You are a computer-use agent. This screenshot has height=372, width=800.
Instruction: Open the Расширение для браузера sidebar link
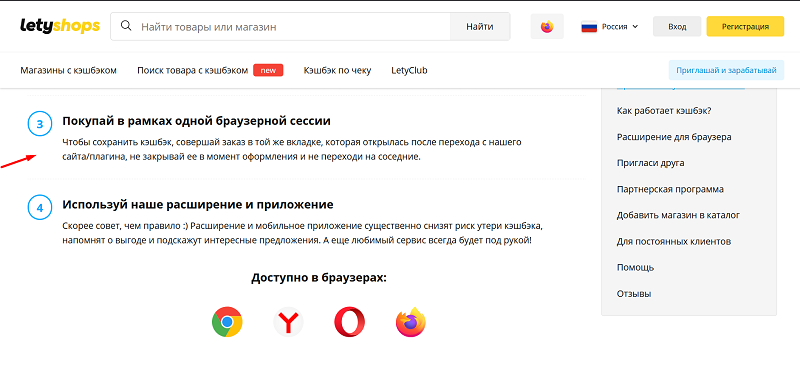[x=674, y=137]
